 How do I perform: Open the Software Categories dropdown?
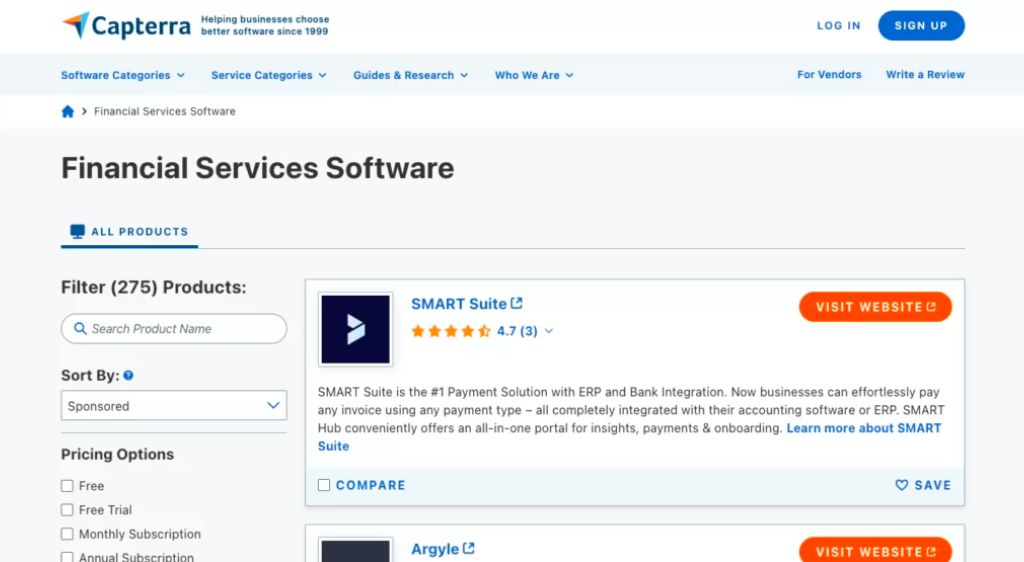(123, 75)
